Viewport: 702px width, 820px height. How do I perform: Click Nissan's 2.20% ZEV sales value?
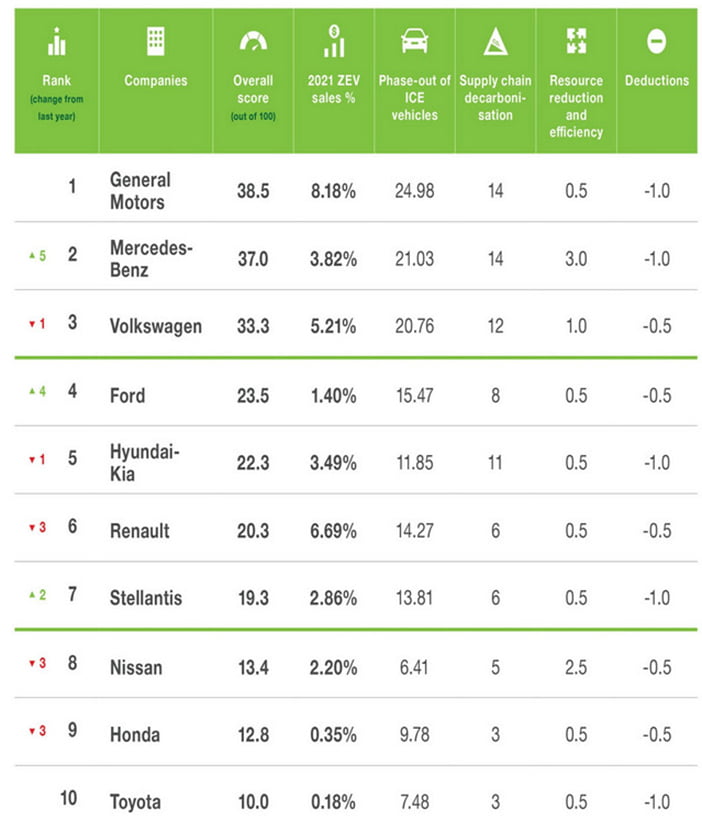(x=333, y=667)
